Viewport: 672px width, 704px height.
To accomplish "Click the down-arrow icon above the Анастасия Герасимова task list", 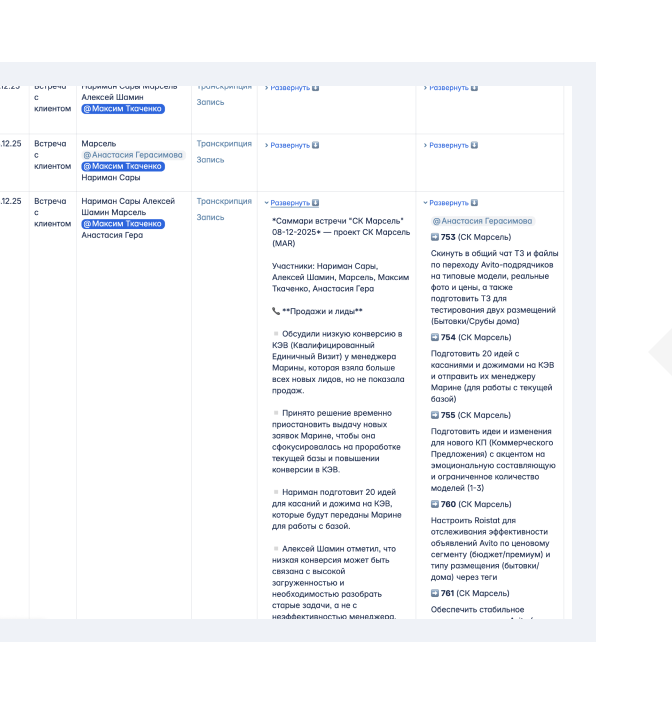I will pos(474,203).
